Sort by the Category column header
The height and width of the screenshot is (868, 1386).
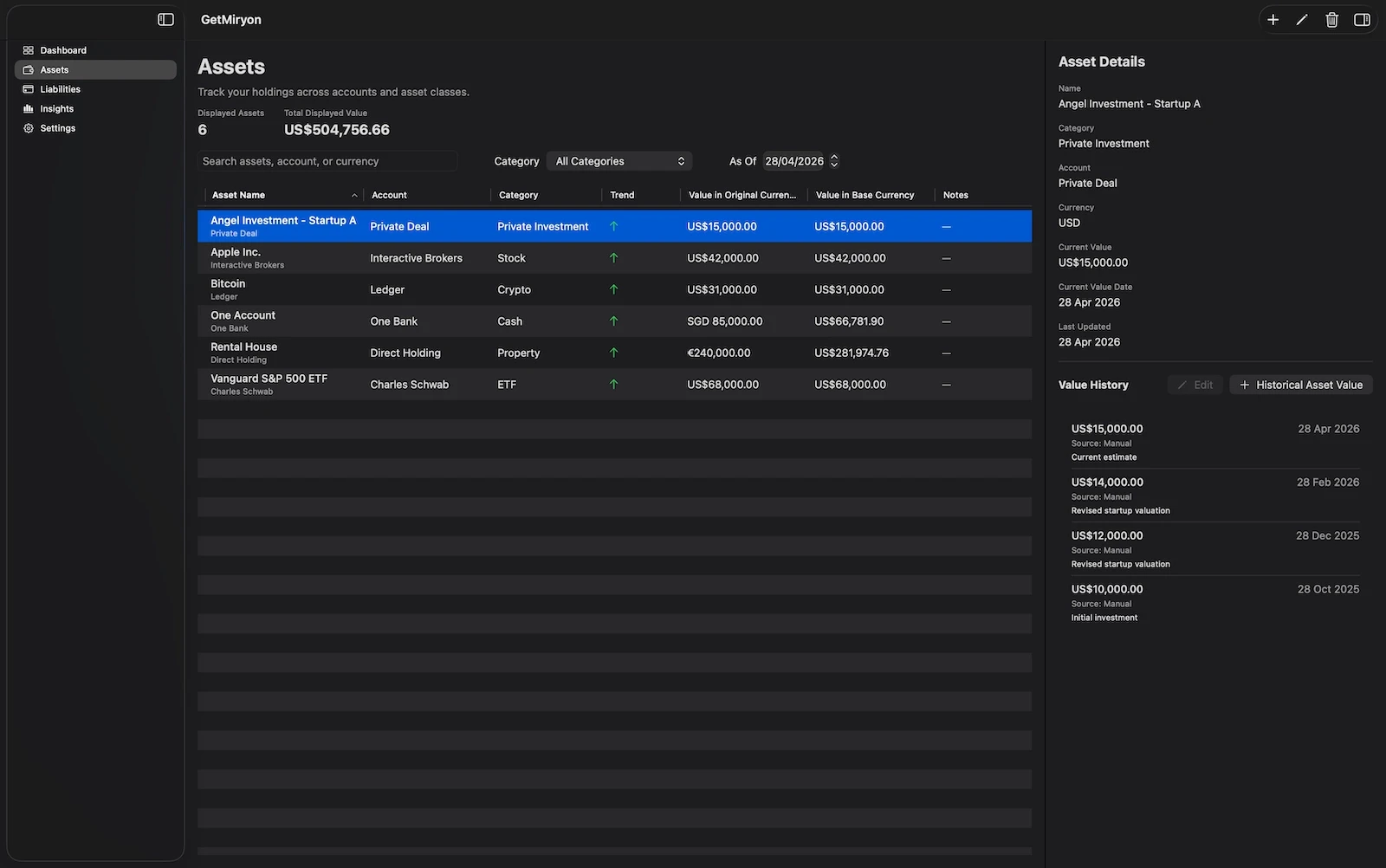click(547, 195)
